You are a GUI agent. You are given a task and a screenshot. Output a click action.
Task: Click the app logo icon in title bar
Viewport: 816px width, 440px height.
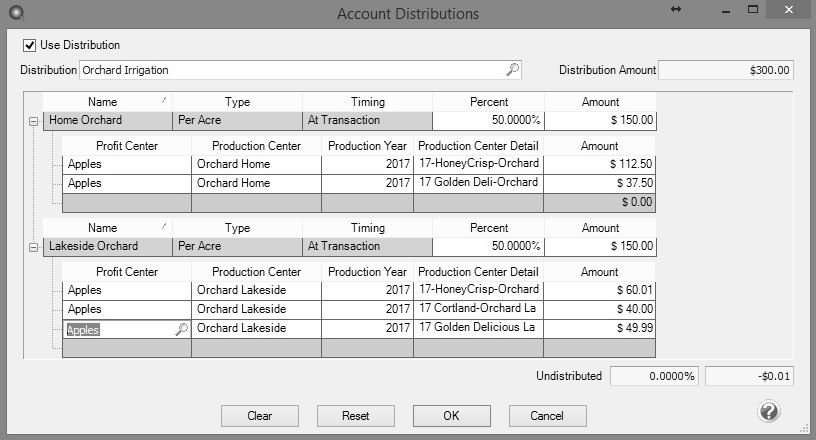point(16,12)
